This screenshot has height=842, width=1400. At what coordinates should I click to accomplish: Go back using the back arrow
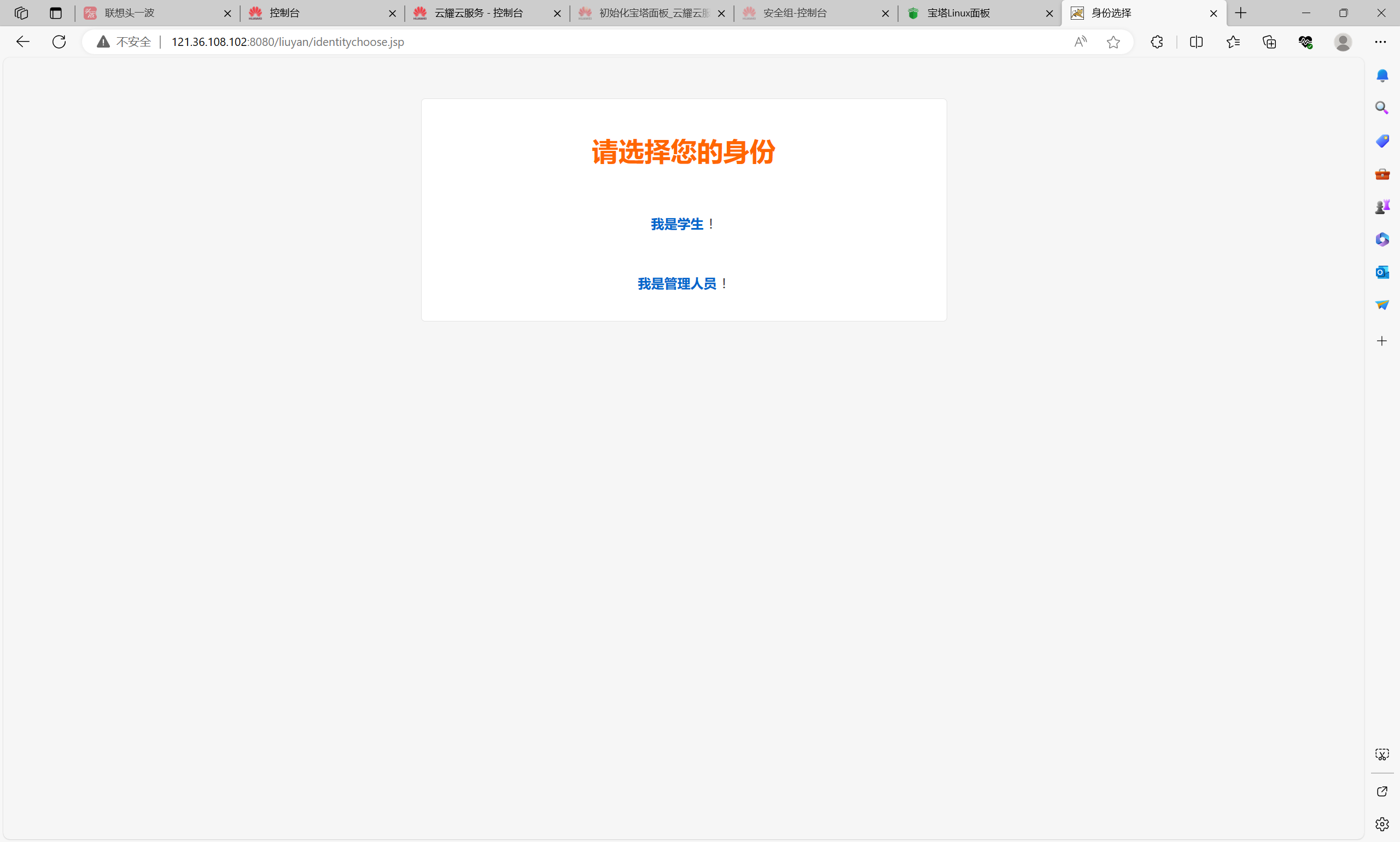click(23, 42)
